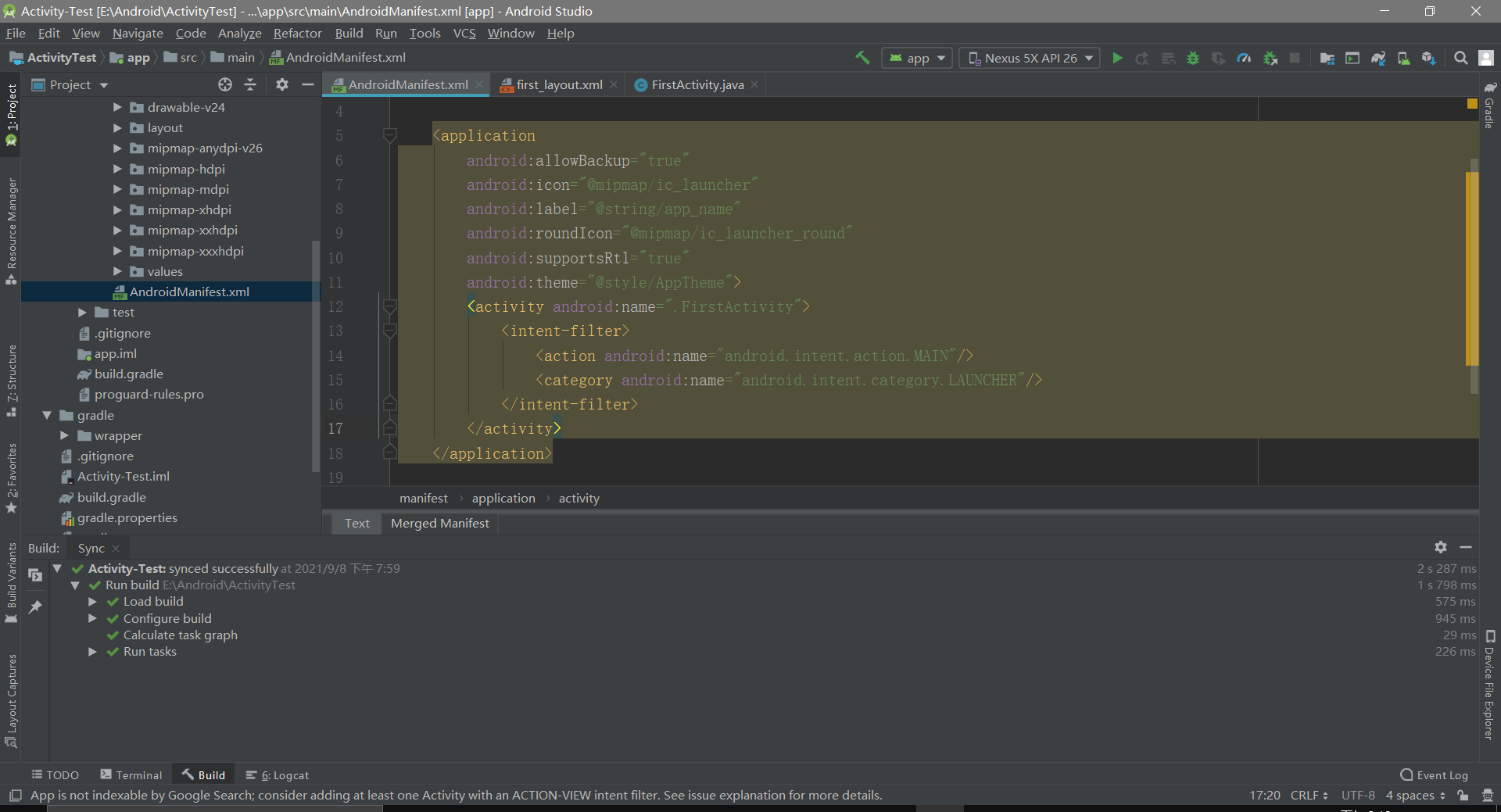Expand the drawable-v24 folder

click(x=117, y=107)
